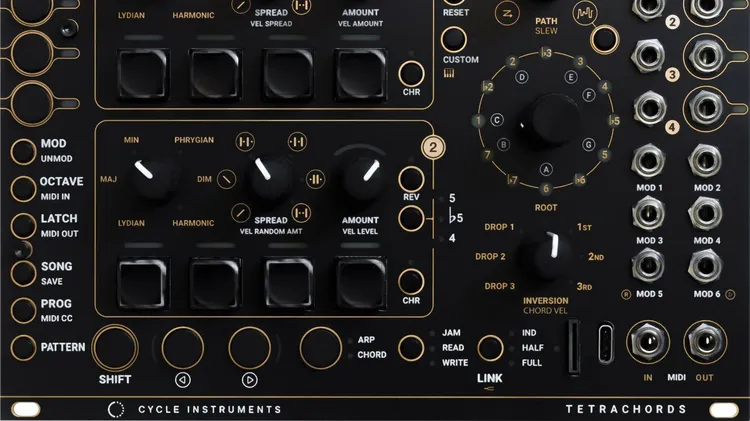Select root note A on the dial
Image resolution: width=750 pixels, height=421 pixels.
pyautogui.click(x=546, y=169)
